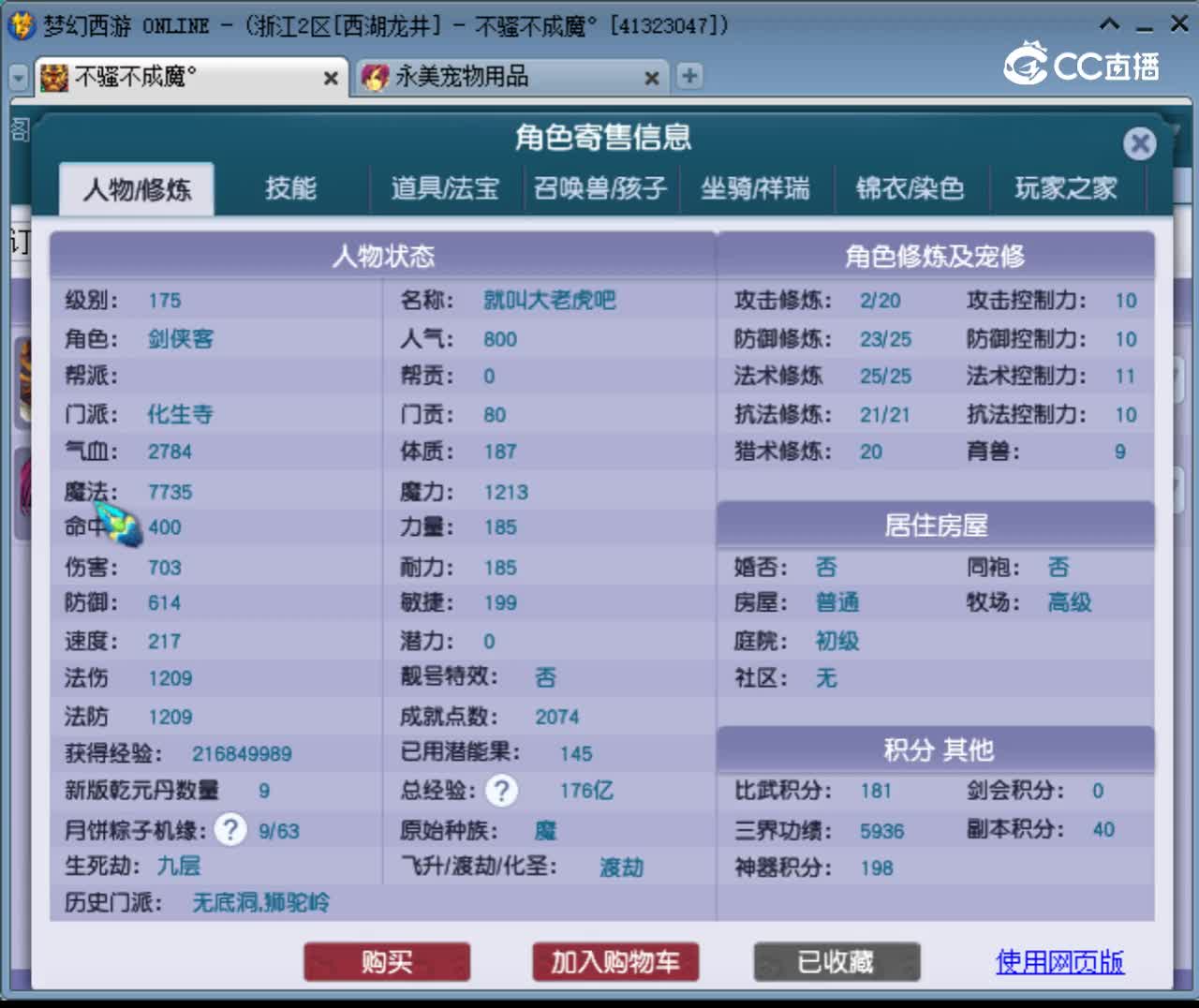Click the 历史门派 value 无底洞,狮驼岭
This screenshot has height=1008, width=1199.
260,902
